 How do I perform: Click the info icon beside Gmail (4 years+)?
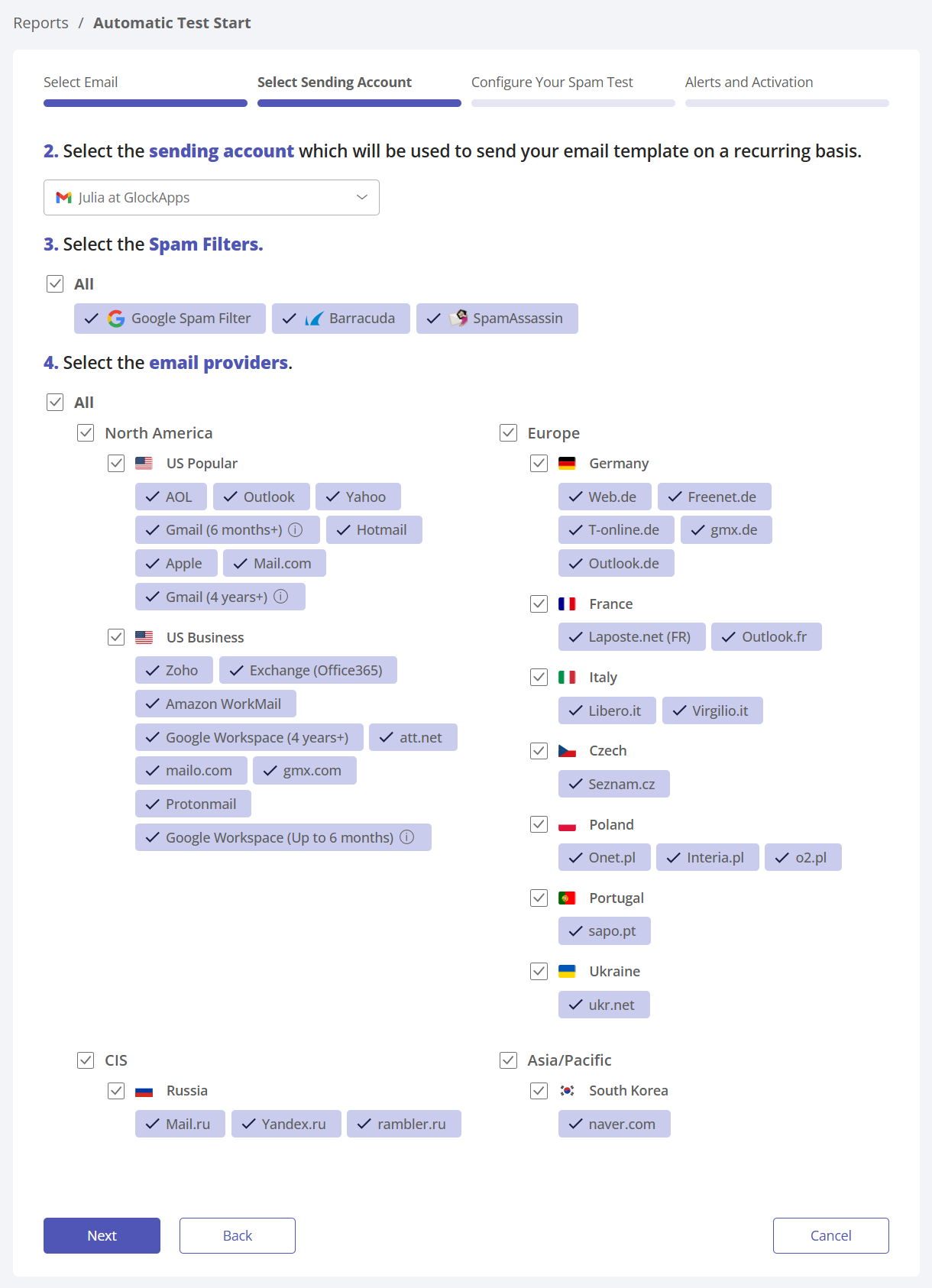tap(281, 597)
